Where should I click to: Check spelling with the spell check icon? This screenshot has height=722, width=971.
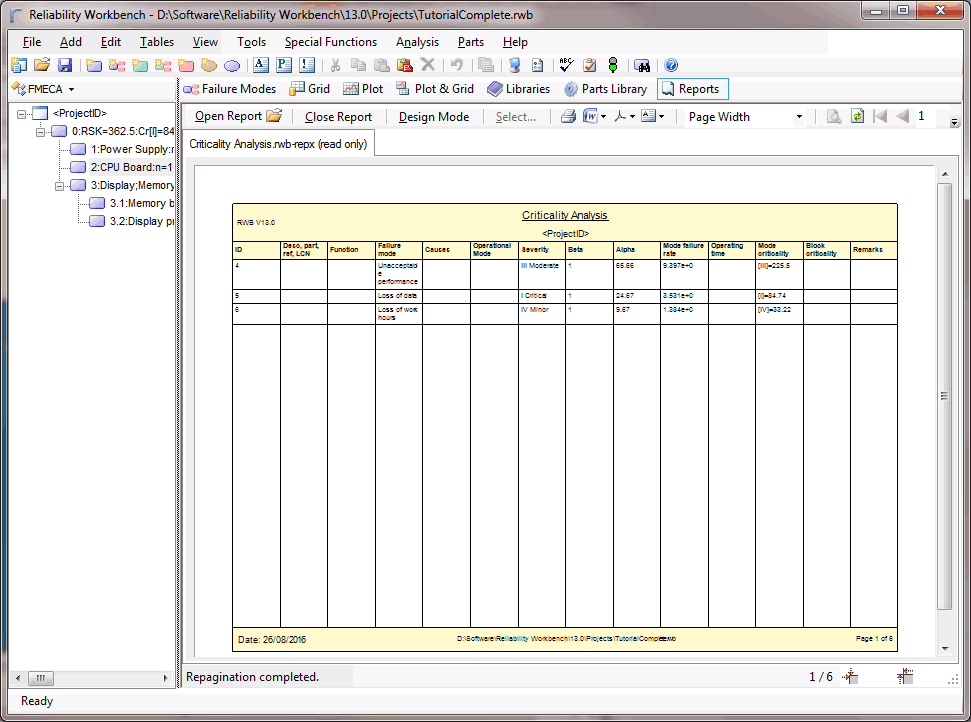pos(565,64)
